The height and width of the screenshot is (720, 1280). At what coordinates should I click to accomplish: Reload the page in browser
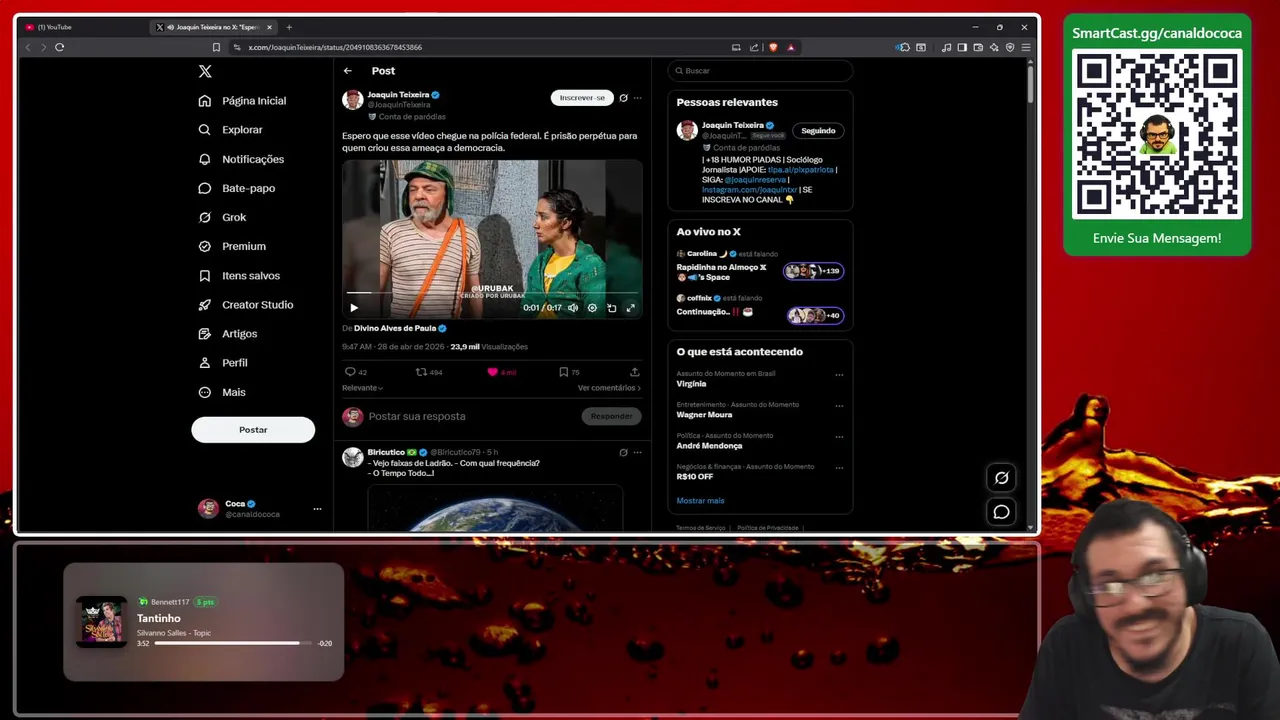click(x=60, y=47)
